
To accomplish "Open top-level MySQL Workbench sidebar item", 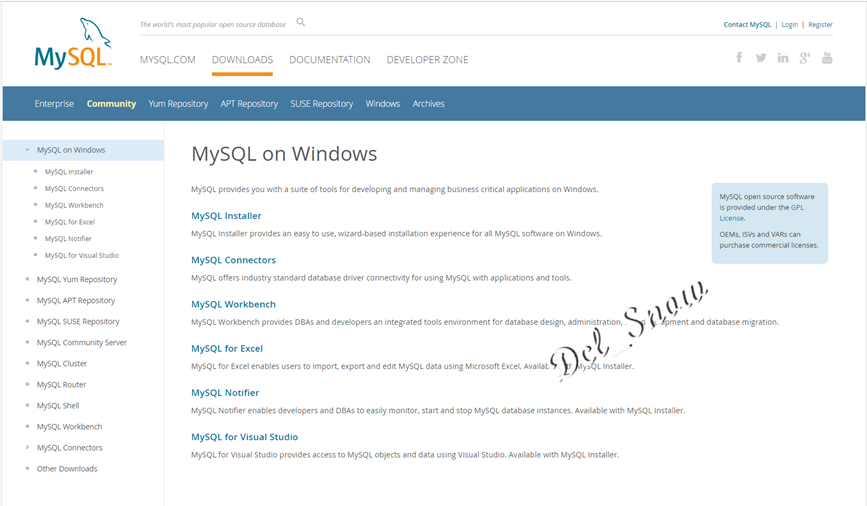I will click(x=70, y=426).
